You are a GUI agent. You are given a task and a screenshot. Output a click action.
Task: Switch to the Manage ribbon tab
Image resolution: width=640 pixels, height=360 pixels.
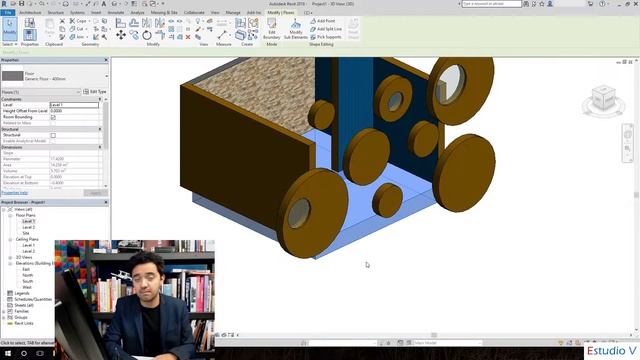233,13
